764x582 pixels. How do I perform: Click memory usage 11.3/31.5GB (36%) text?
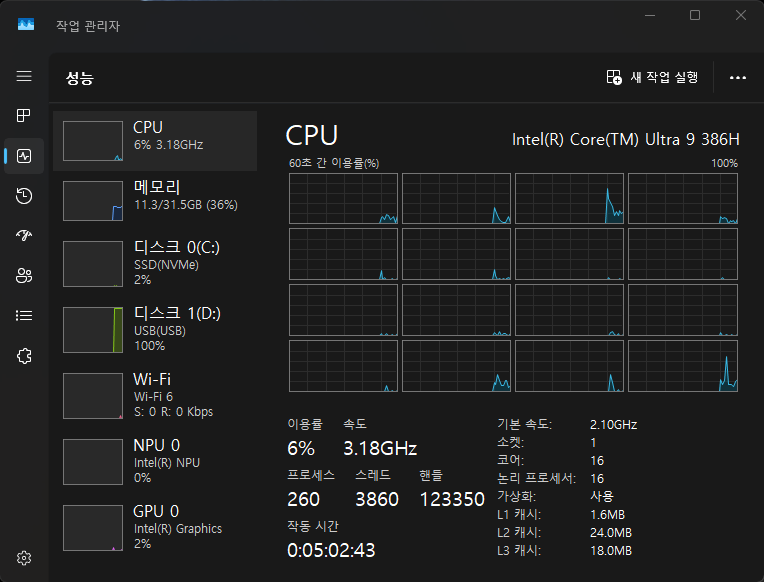coord(186,205)
